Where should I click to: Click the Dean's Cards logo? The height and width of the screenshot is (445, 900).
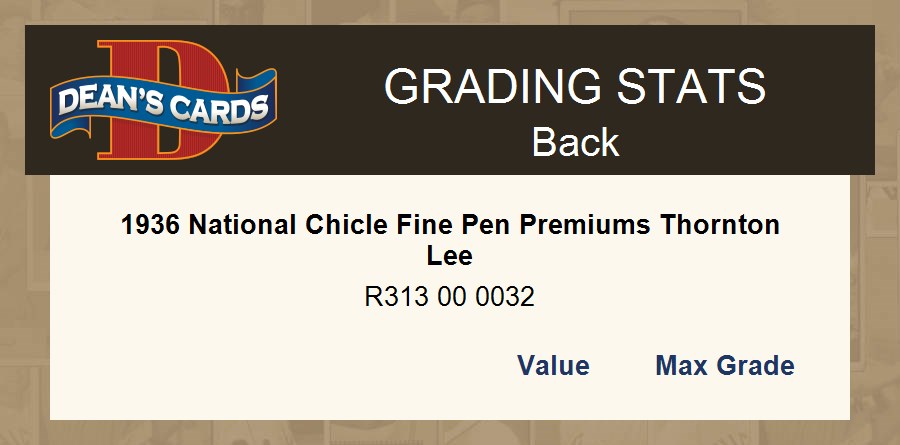(163, 100)
